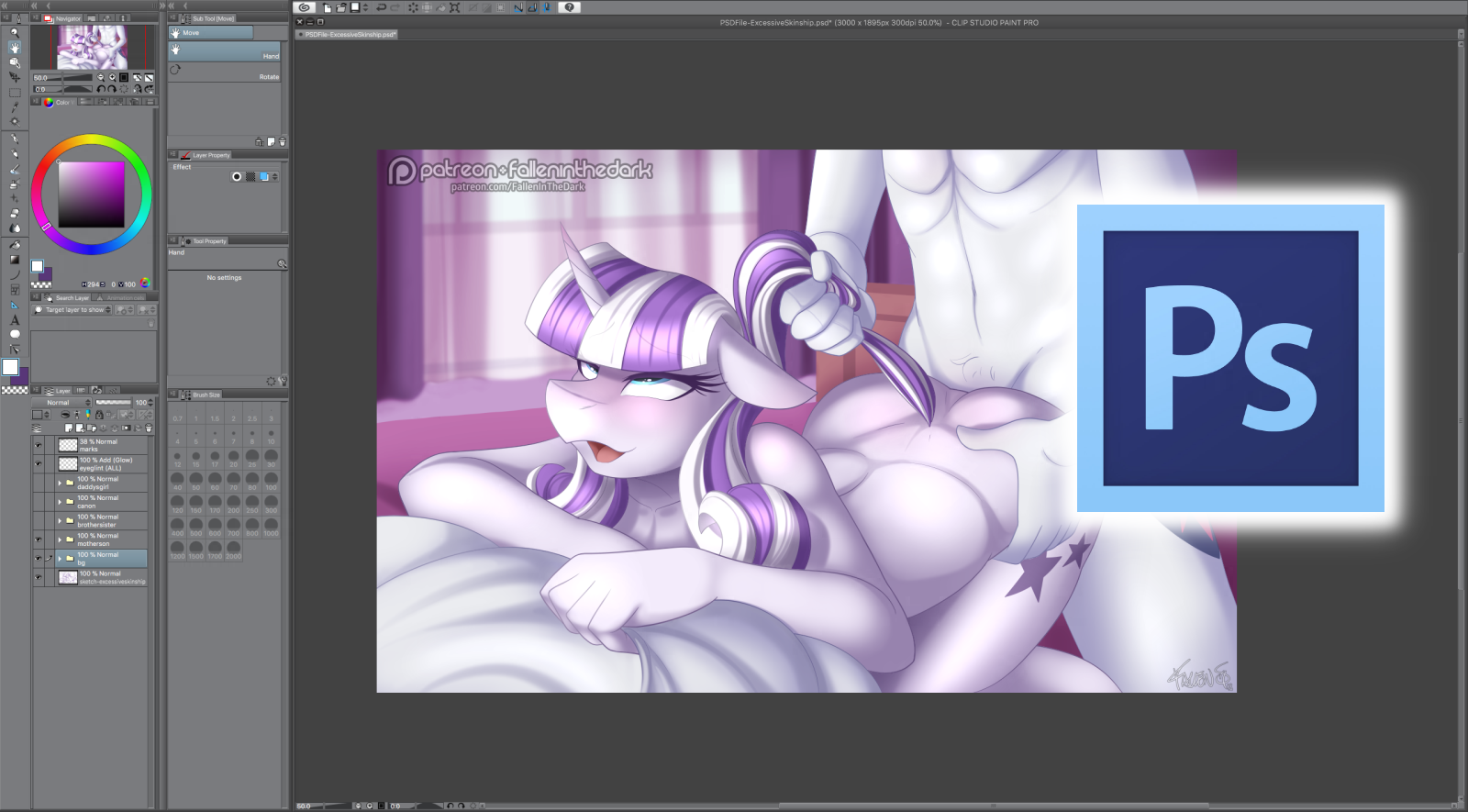Switch to the Layer Property tab

pos(206,155)
